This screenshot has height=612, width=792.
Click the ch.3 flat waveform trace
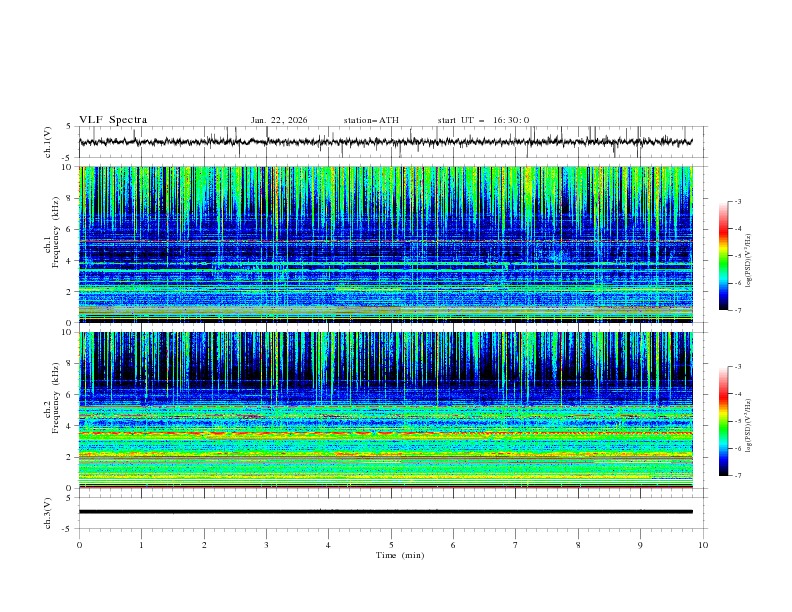click(x=385, y=512)
